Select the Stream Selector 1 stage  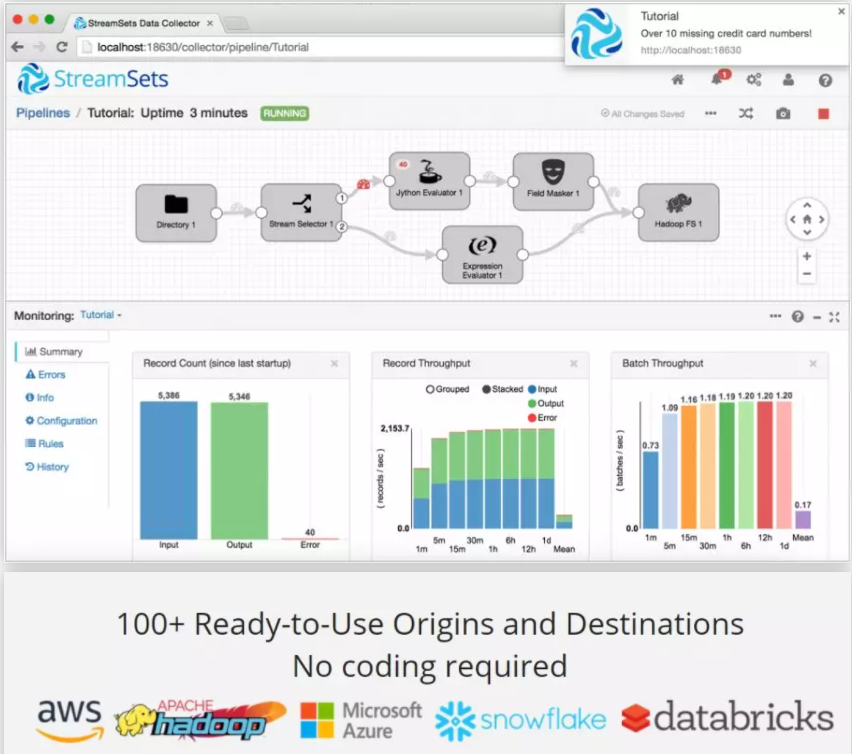coord(301,212)
